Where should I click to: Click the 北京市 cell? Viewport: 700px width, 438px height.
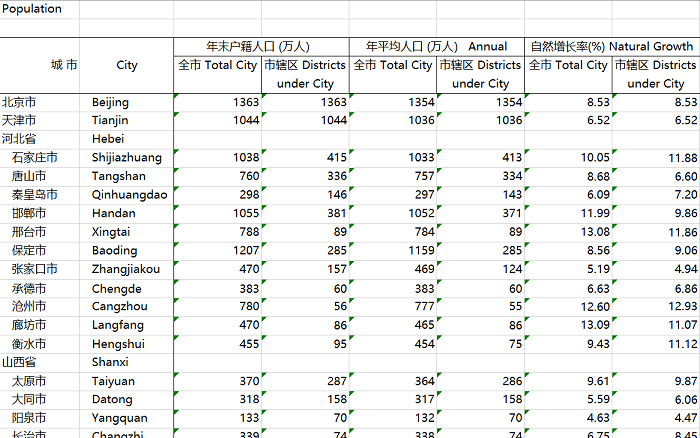40,103
